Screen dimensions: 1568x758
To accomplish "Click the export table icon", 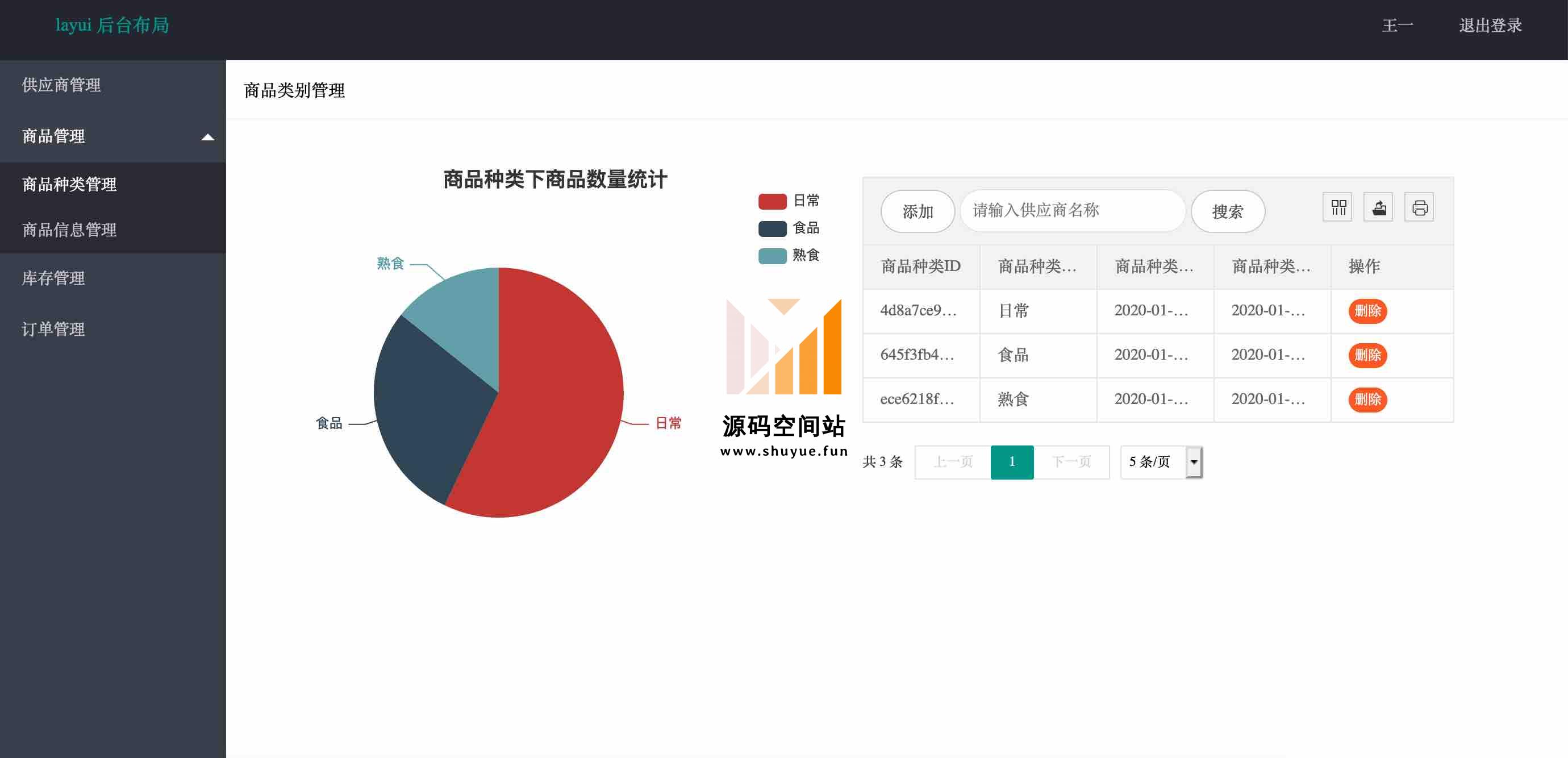I will click(x=1378, y=207).
